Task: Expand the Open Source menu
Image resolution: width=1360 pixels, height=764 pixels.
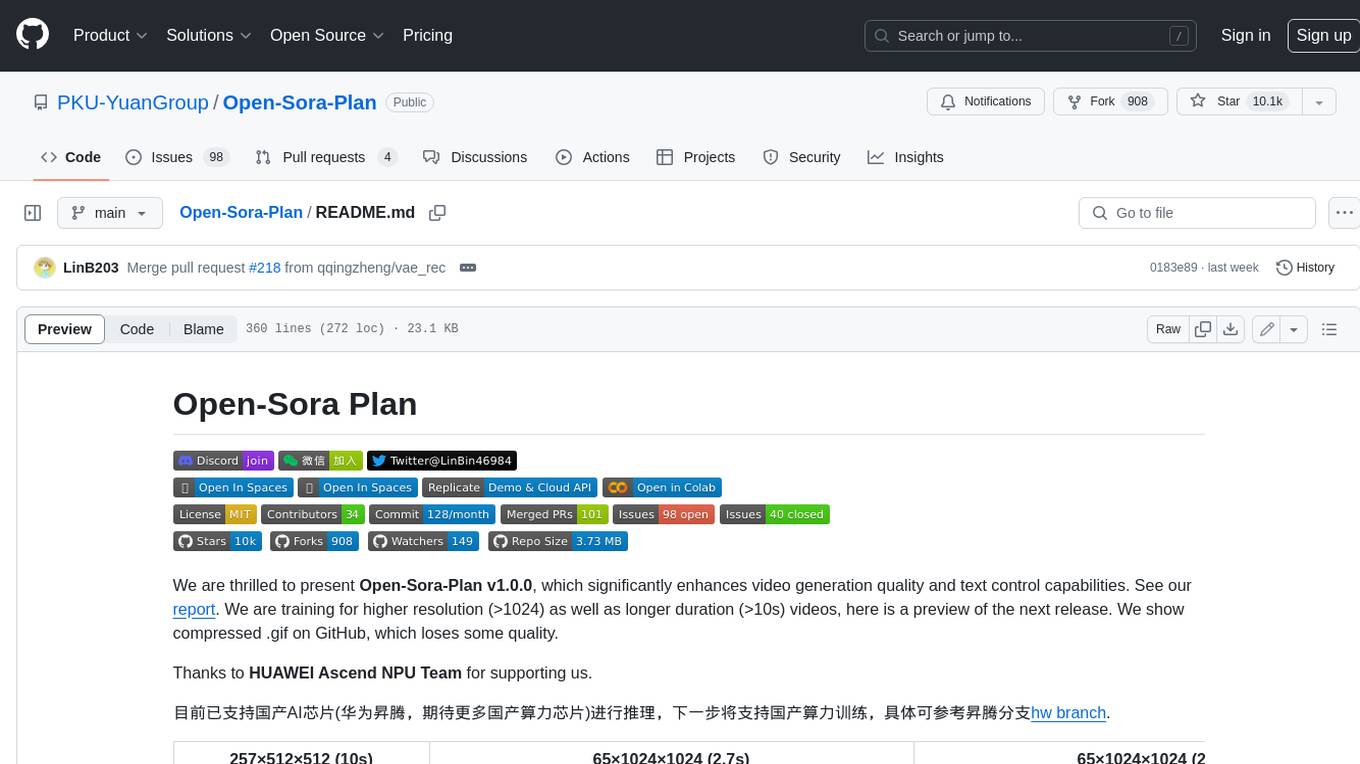Action: [x=327, y=35]
